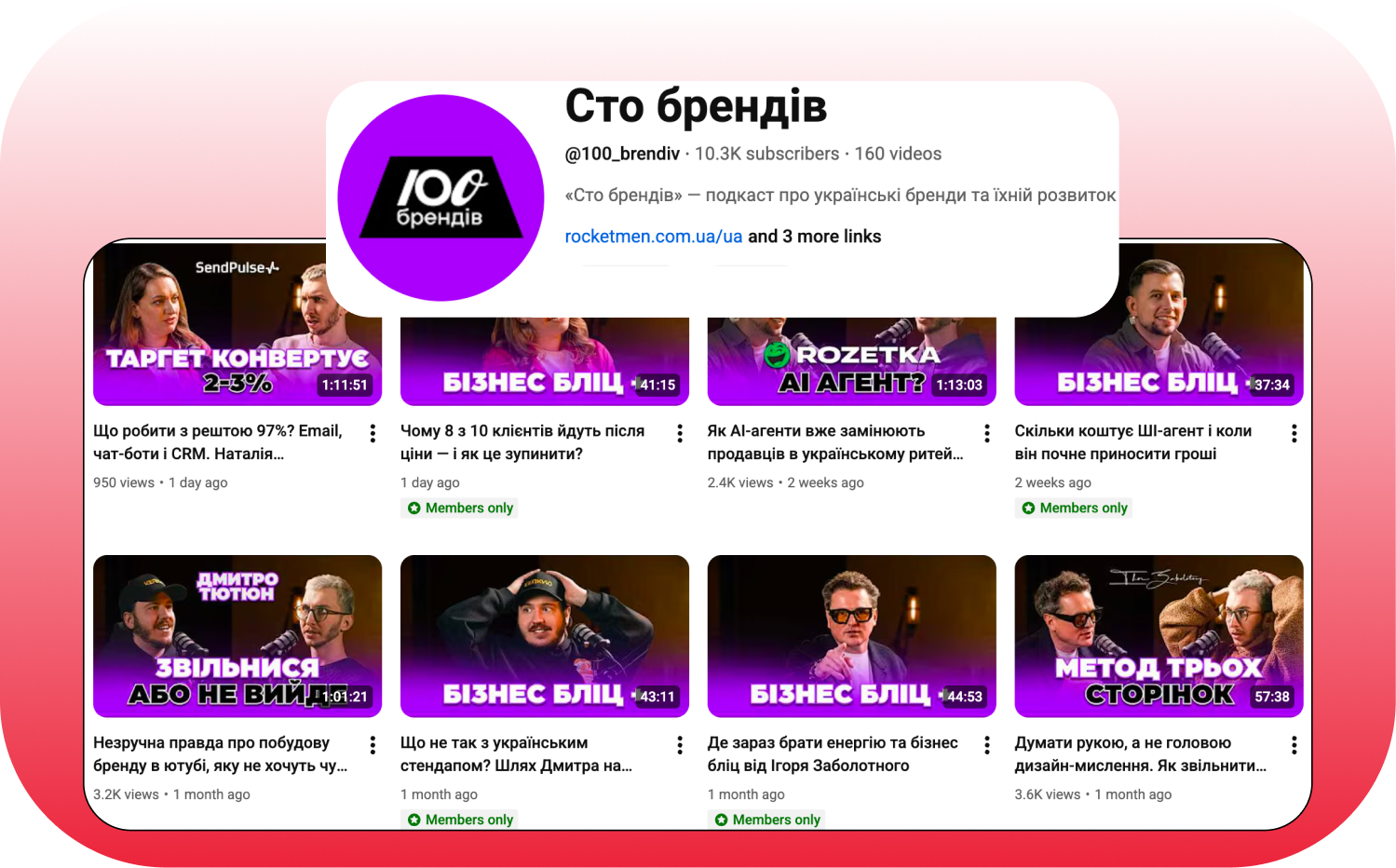Expand the channel description text
Screen dimensions: 1396x868
pos(840,196)
